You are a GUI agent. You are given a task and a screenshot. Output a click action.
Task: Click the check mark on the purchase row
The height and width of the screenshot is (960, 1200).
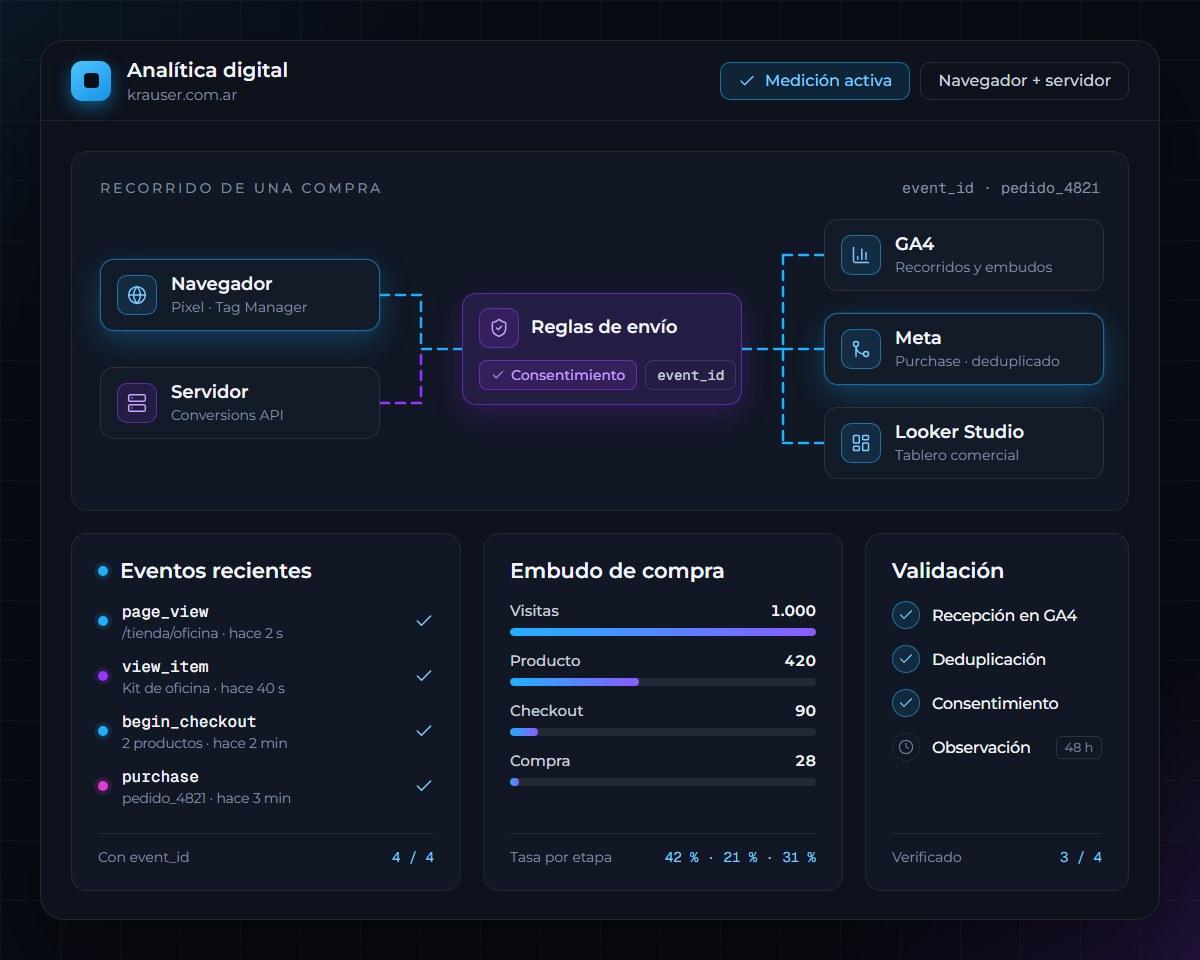[424, 786]
